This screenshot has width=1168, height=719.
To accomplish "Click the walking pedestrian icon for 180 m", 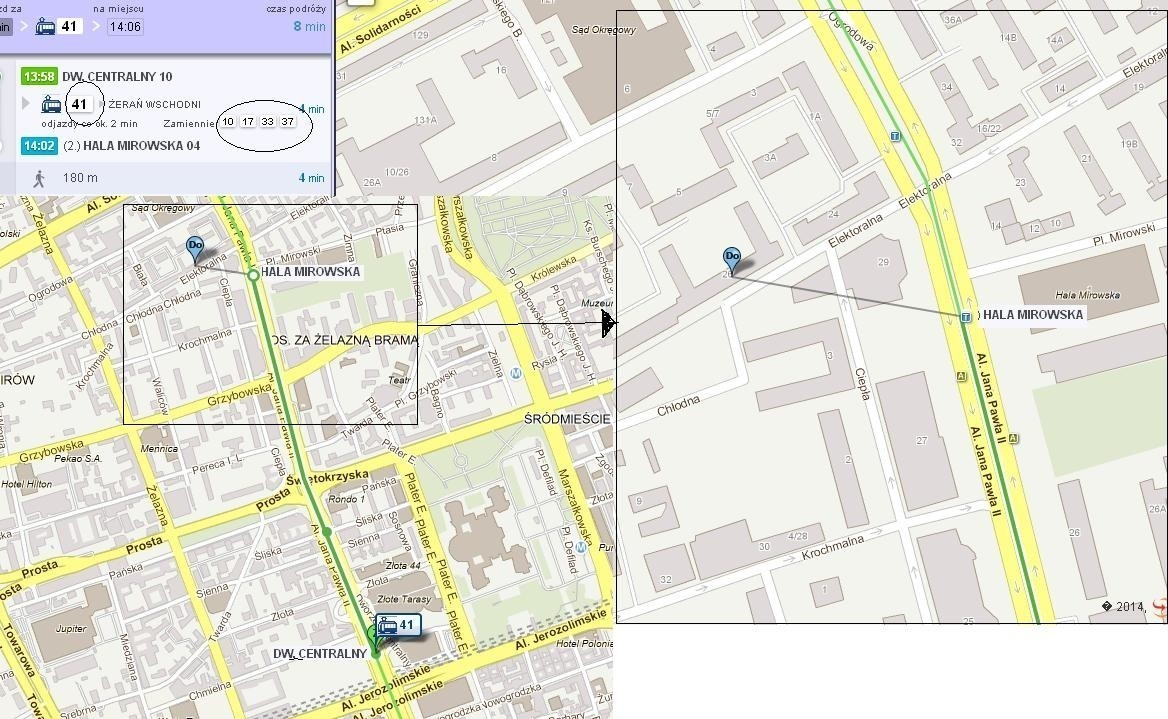I will [x=39, y=178].
